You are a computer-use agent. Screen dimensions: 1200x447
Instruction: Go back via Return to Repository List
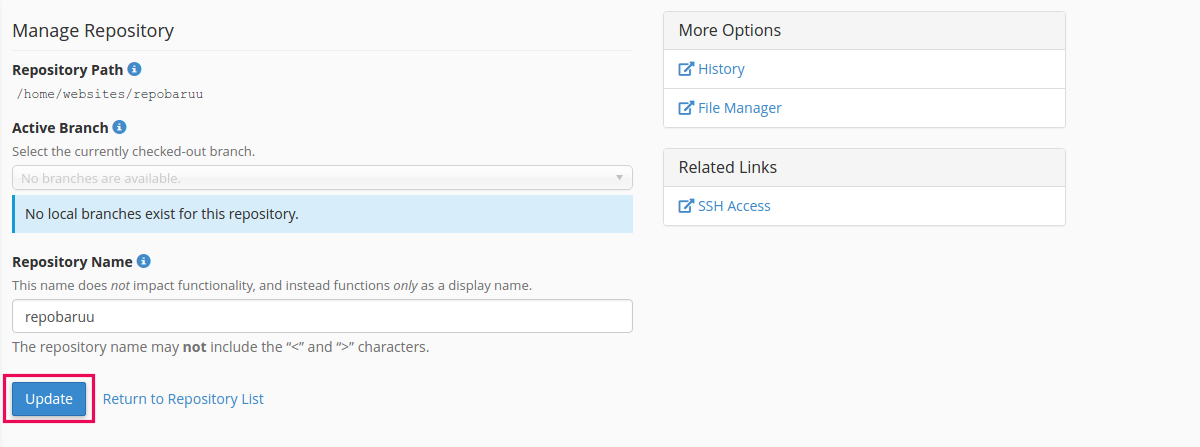183,399
